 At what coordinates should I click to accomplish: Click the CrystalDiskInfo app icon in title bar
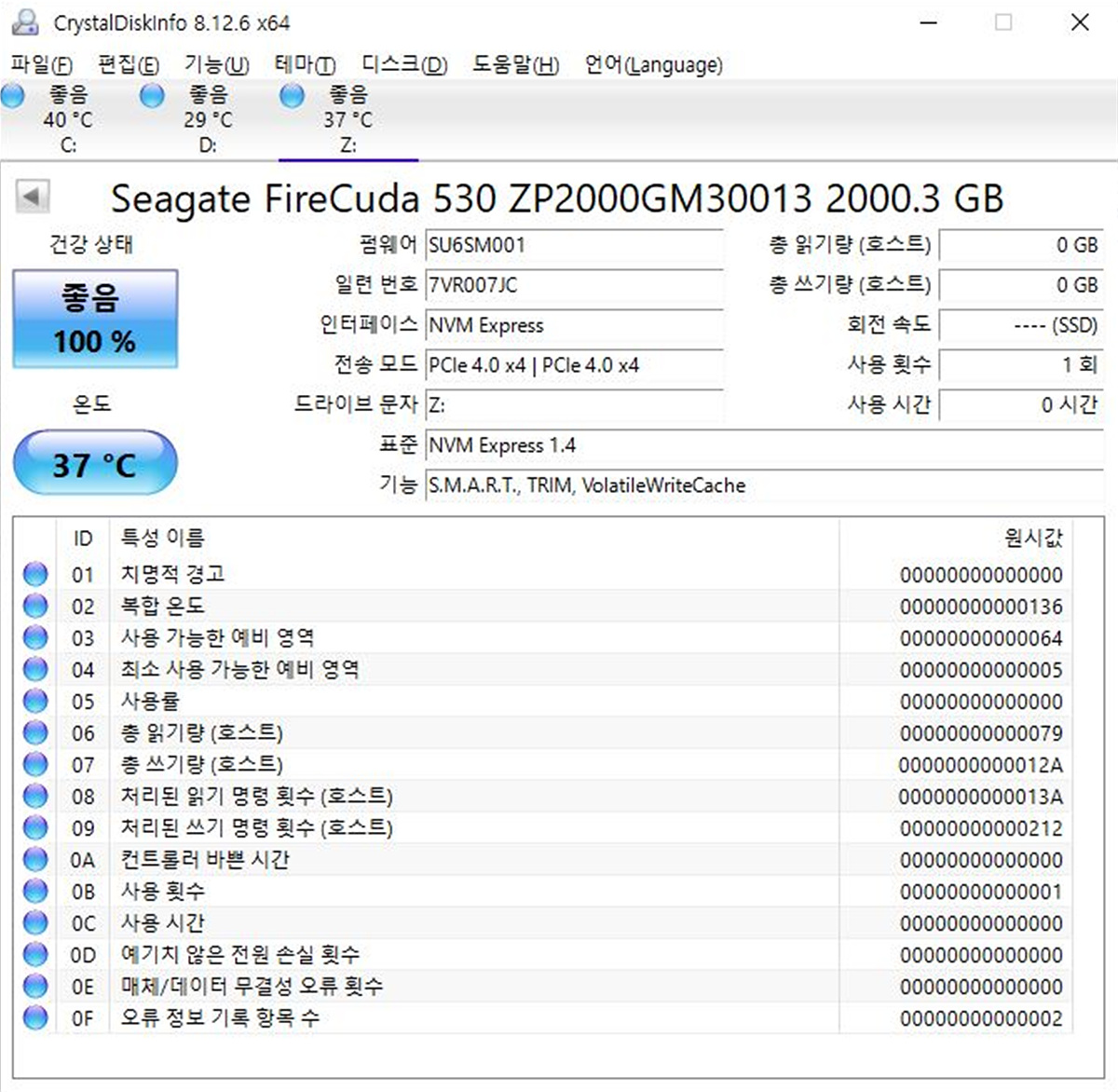(25, 21)
